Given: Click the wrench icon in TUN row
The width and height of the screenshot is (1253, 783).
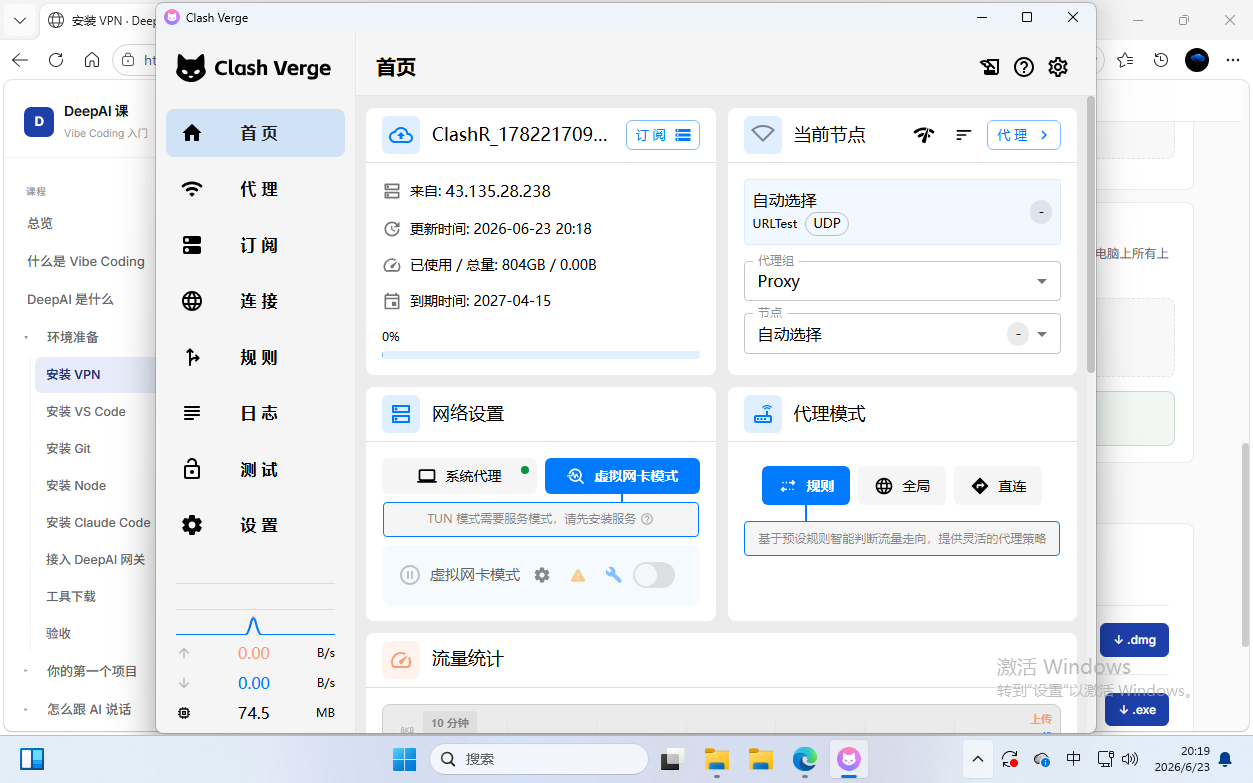Looking at the screenshot, I should 614,575.
